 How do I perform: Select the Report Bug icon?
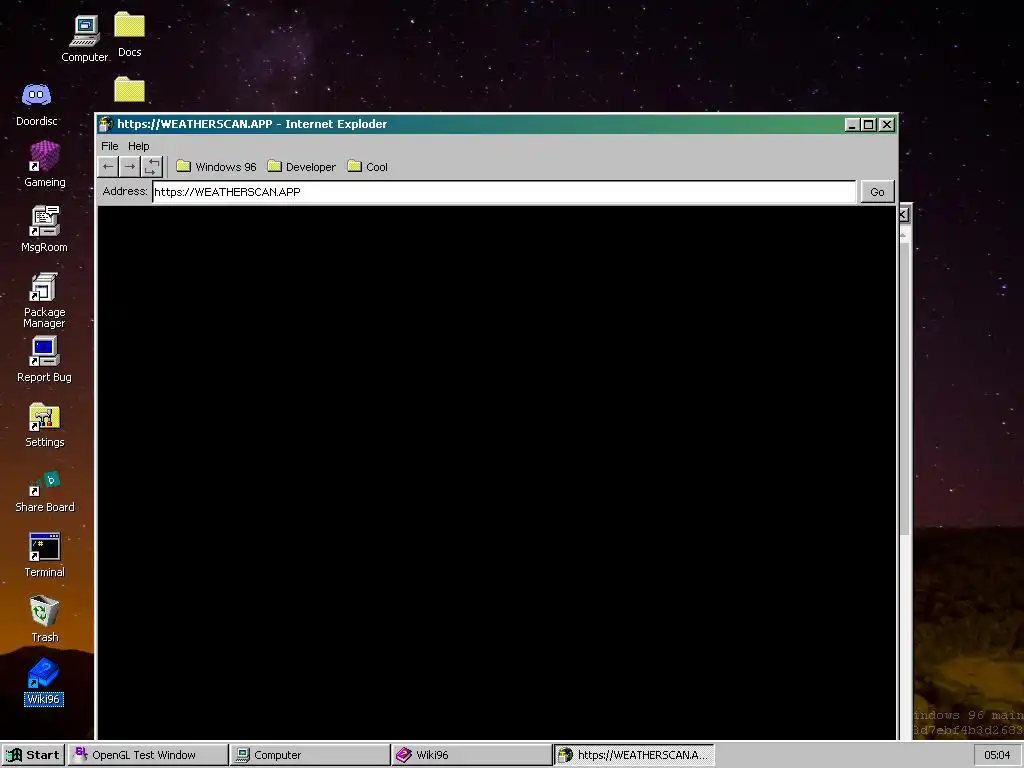44,360
